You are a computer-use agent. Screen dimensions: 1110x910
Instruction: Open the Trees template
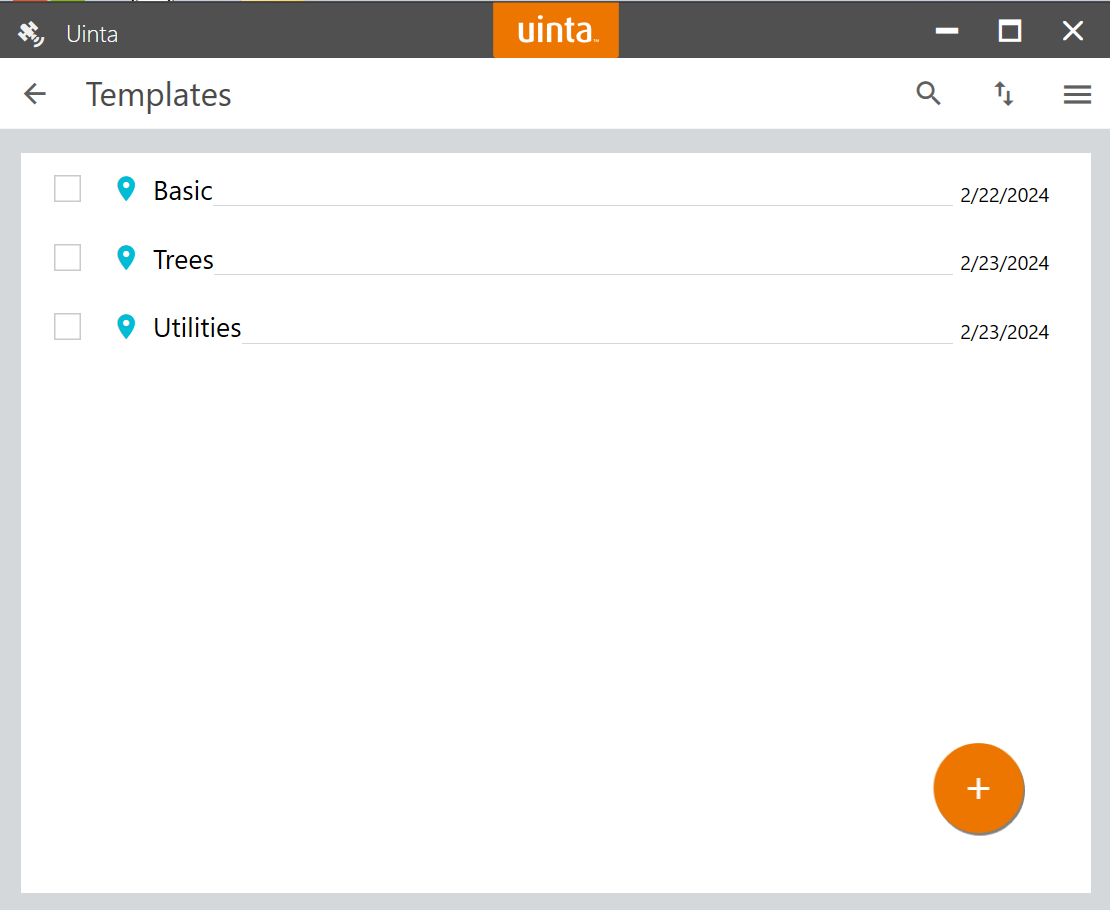183,260
